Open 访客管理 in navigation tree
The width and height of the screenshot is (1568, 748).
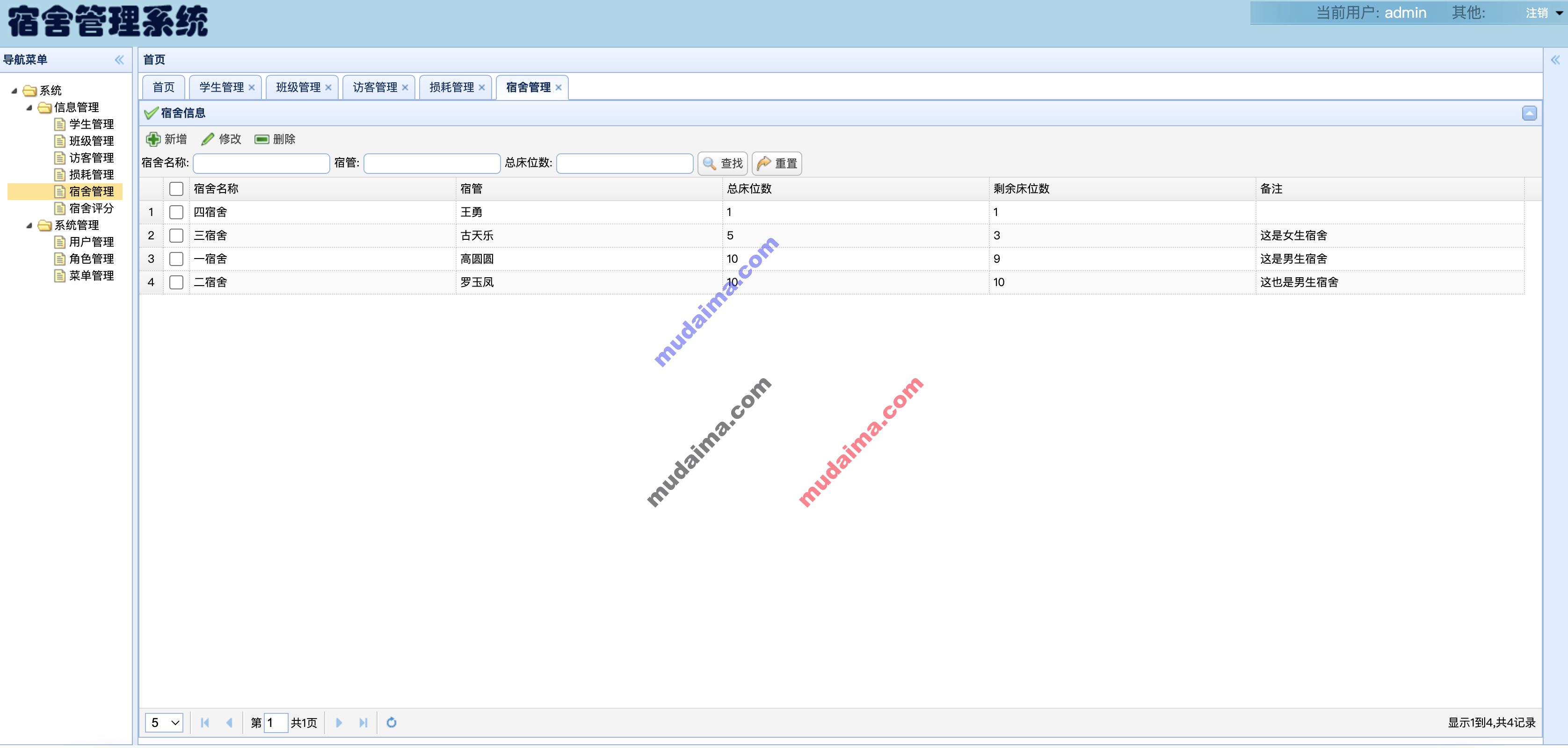point(91,158)
